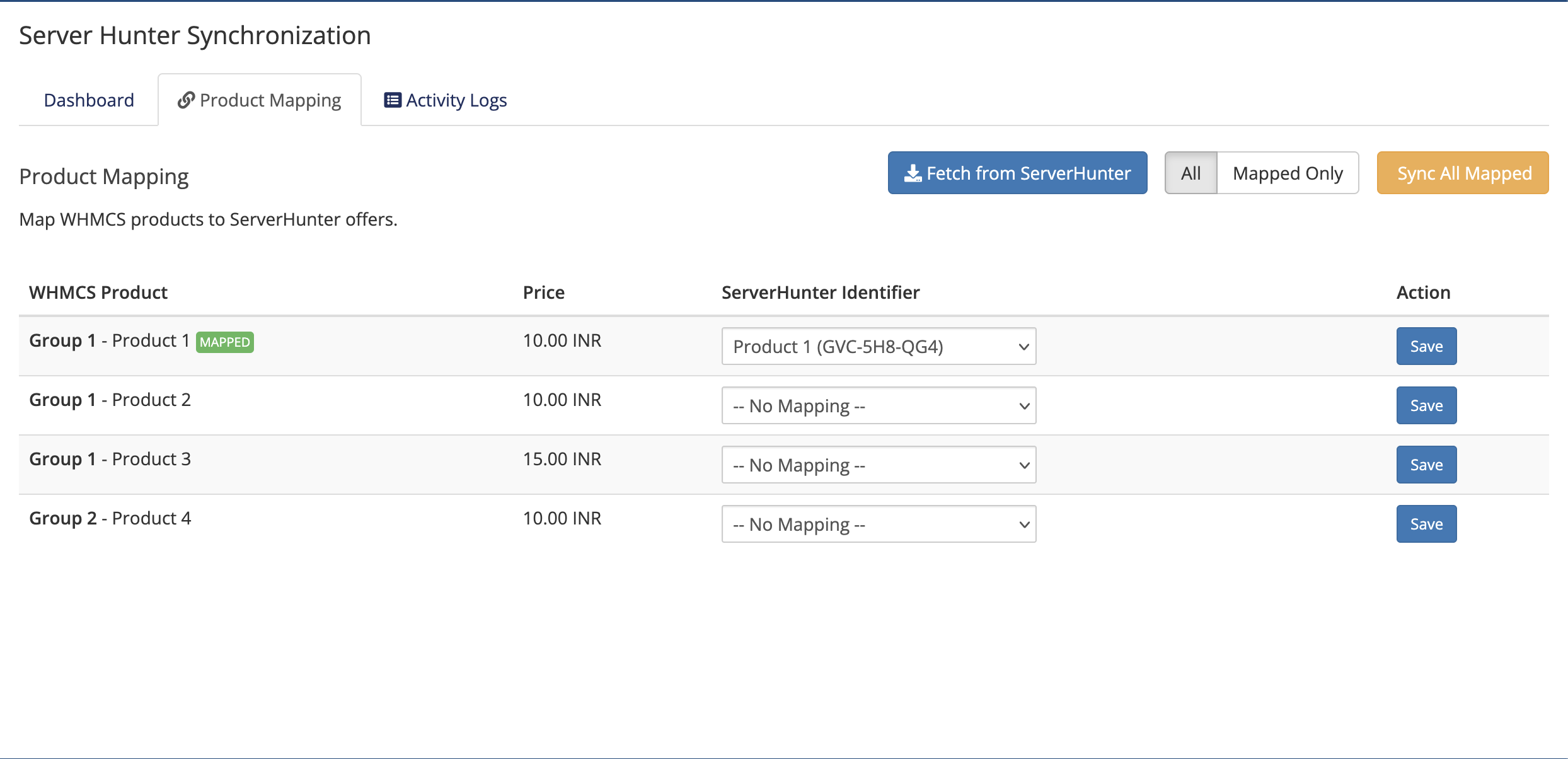The height and width of the screenshot is (759, 1568).
Task: Open No Mapping dropdown for Product 2
Action: point(879,405)
